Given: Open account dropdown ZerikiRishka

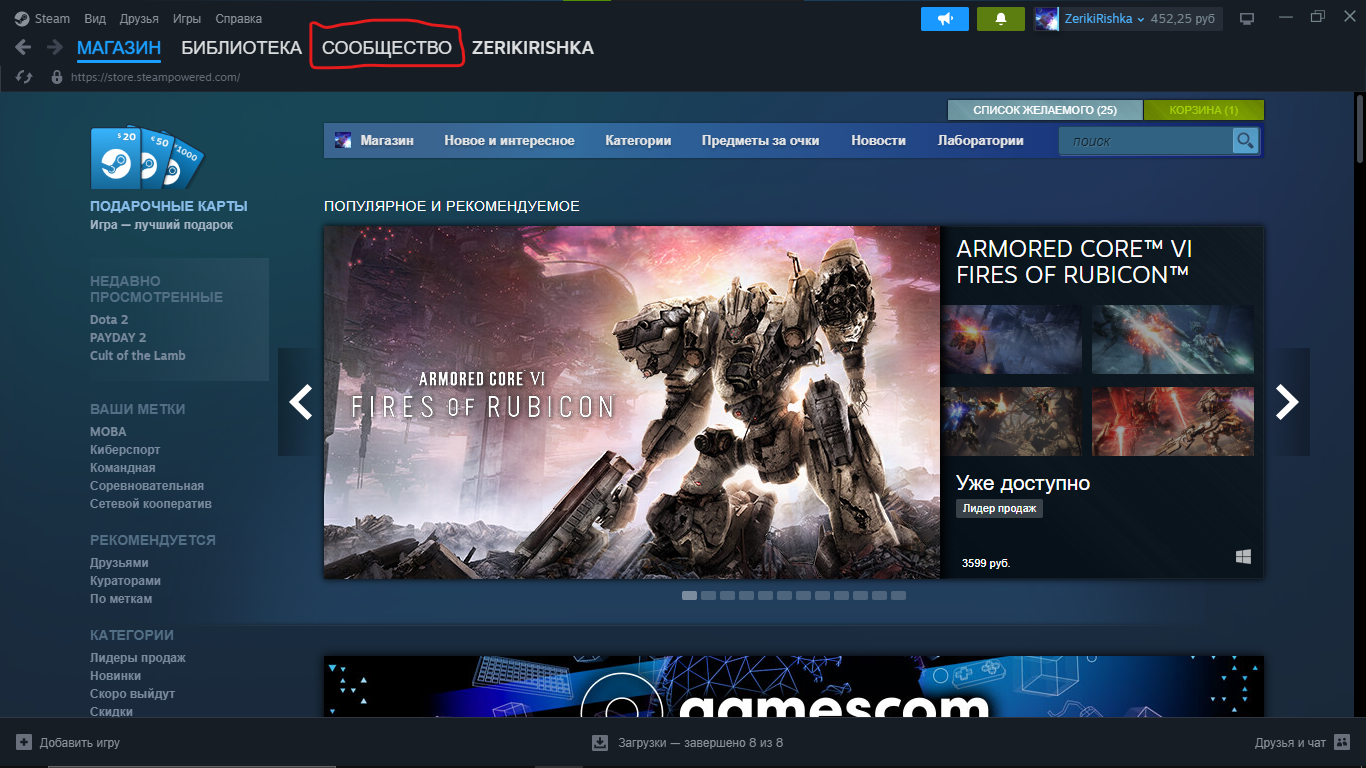Looking at the screenshot, I should (x=1104, y=18).
